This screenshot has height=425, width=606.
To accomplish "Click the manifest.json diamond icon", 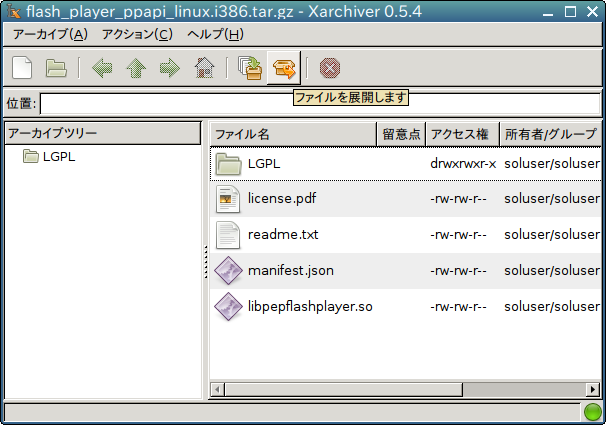I will pyautogui.click(x=228, y=270).
